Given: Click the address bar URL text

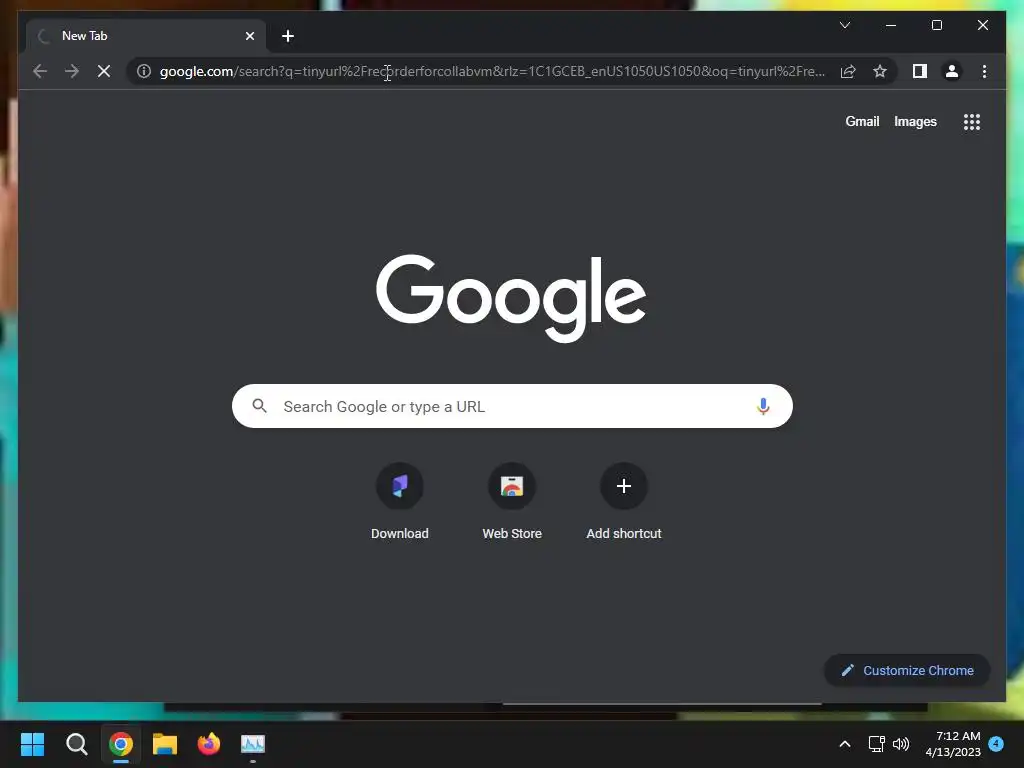Looking at the screenshot, I should (492, 71).
